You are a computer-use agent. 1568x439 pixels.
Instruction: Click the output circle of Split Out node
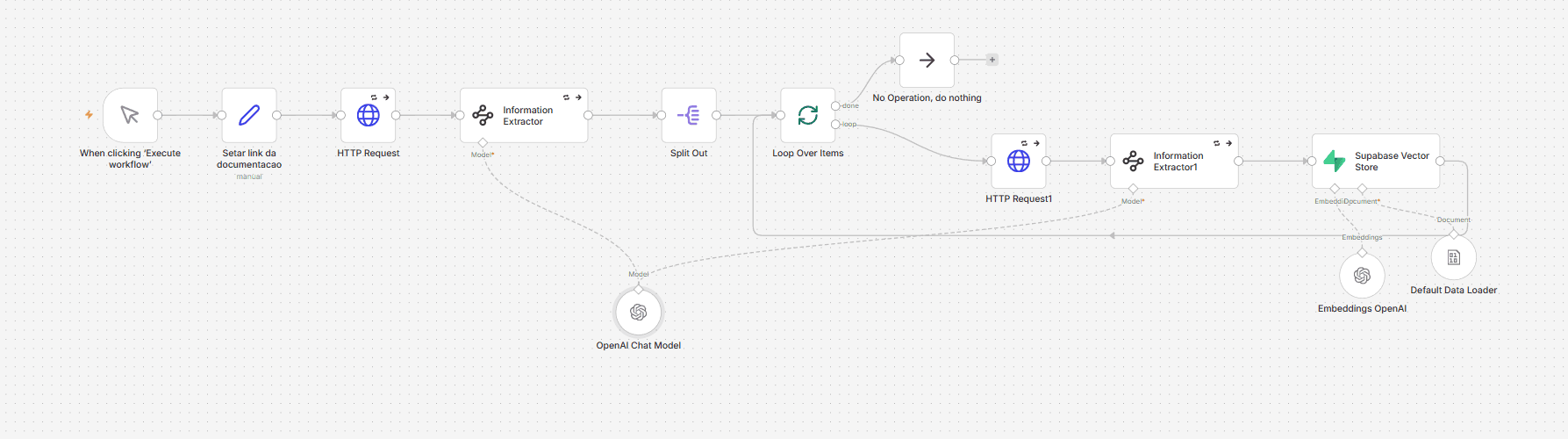click(x=717, y=115)
